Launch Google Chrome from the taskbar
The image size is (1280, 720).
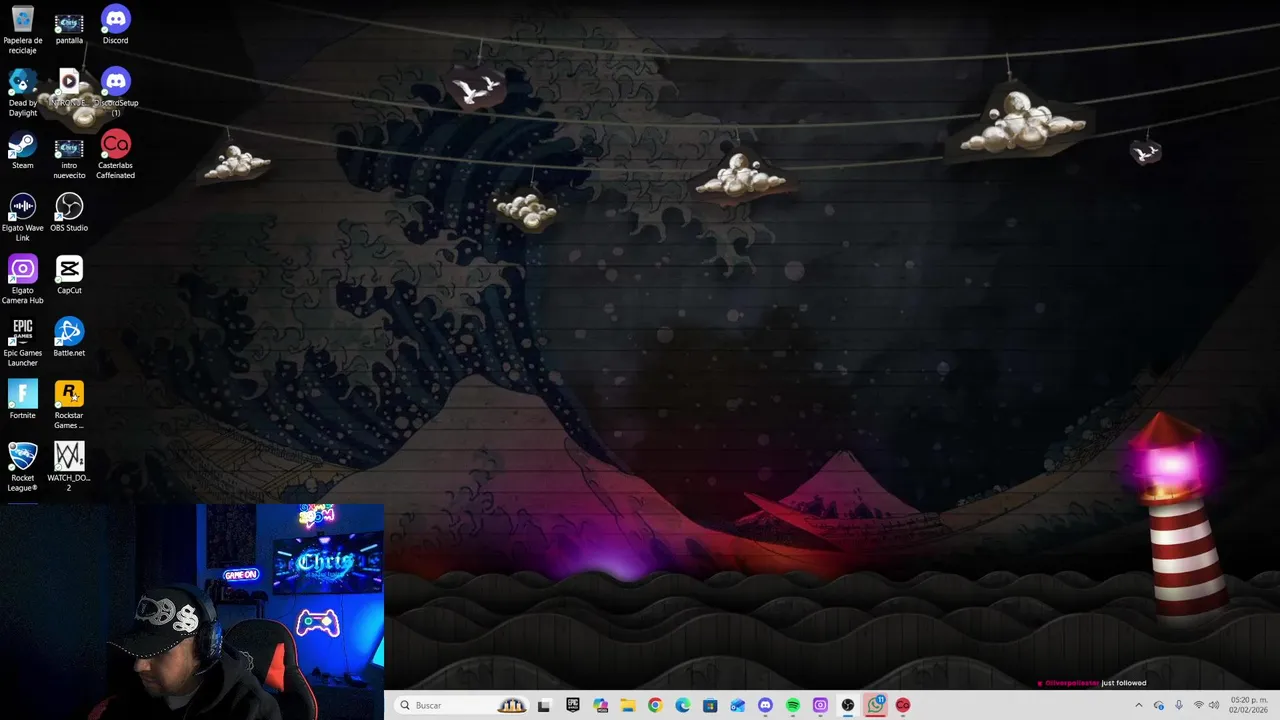[x=655, y=705]
